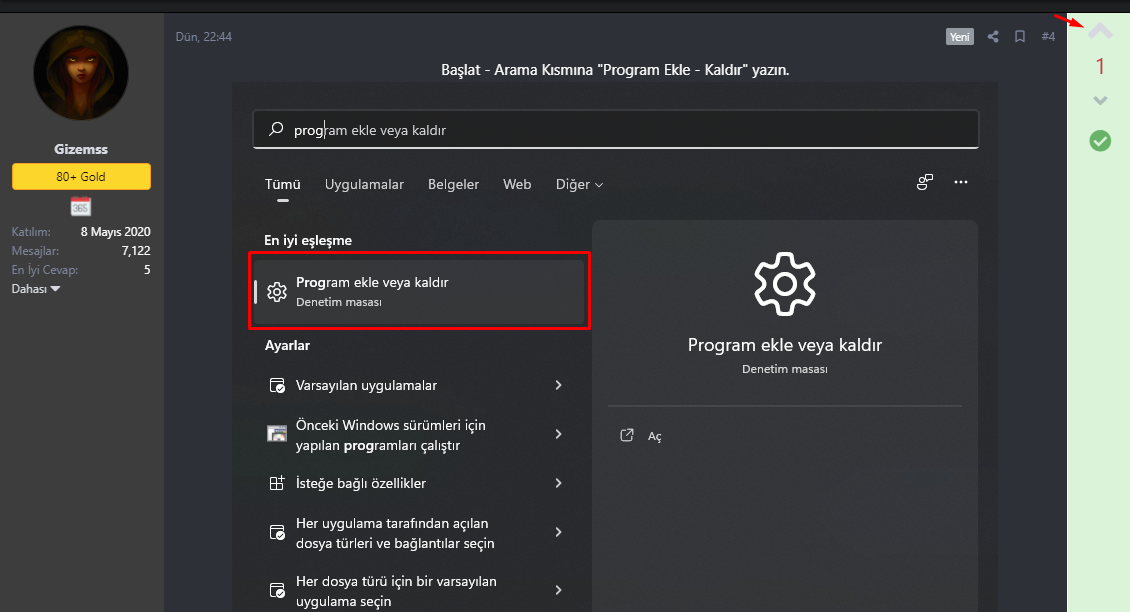This screenshot has height=612, width=1130.
Task: Click the green best answer checkmark
Action: coord(1100,141)
